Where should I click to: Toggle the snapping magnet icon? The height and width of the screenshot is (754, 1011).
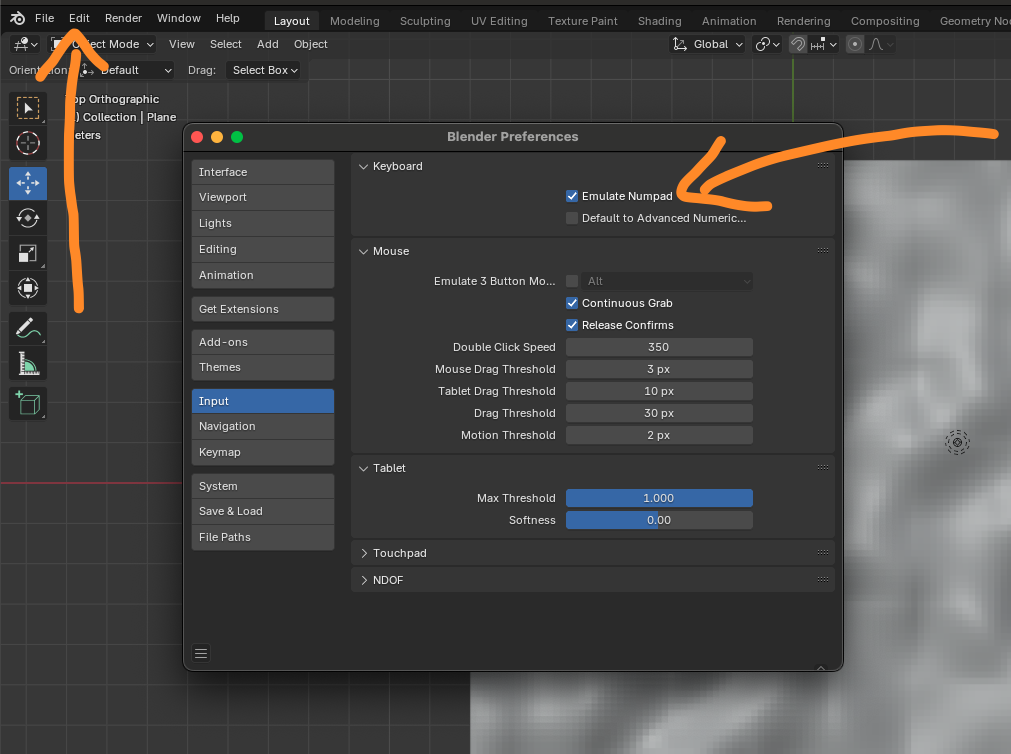pos(798,44)
